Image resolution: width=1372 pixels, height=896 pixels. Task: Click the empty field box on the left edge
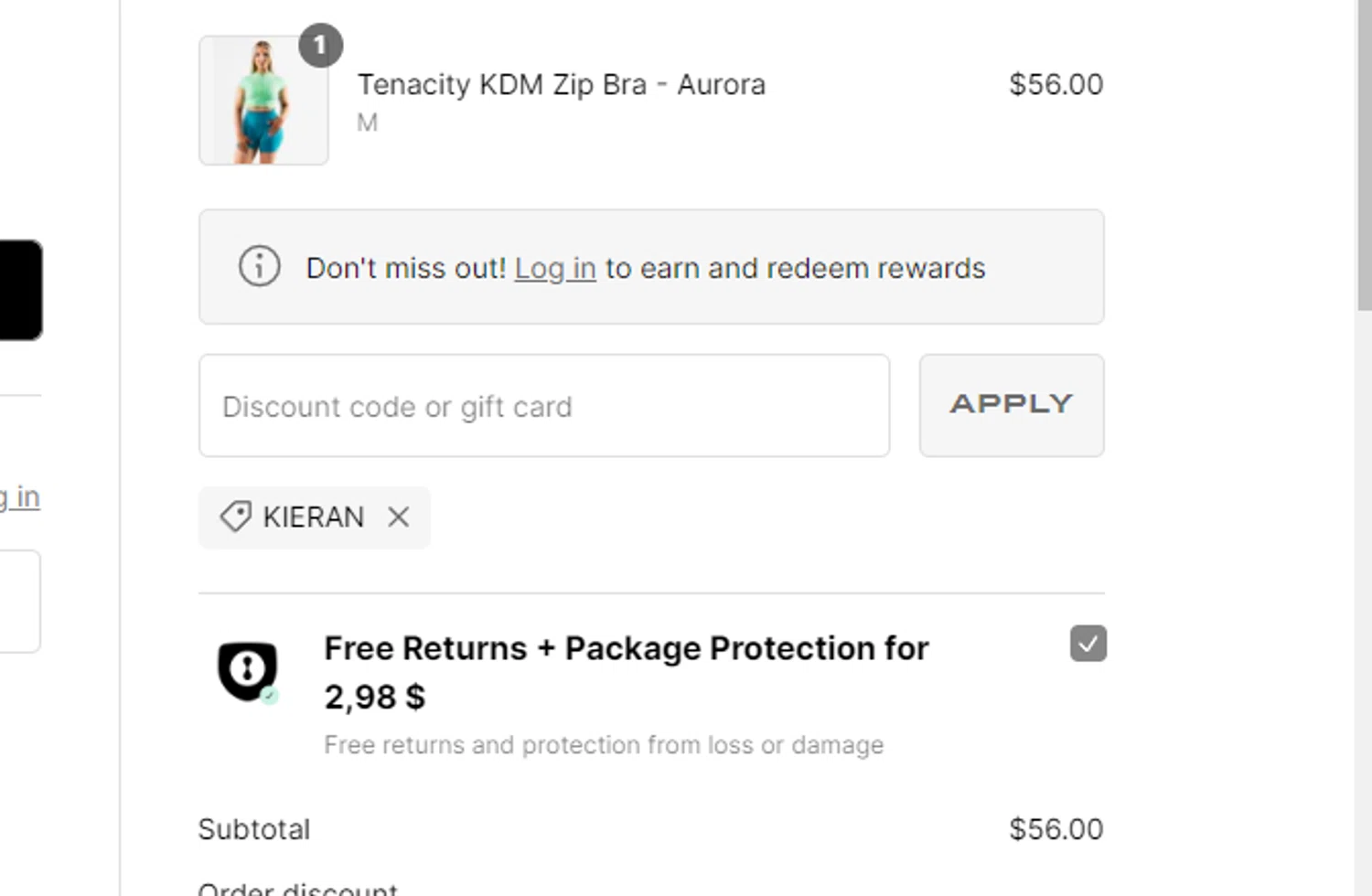tap(20, 601)
